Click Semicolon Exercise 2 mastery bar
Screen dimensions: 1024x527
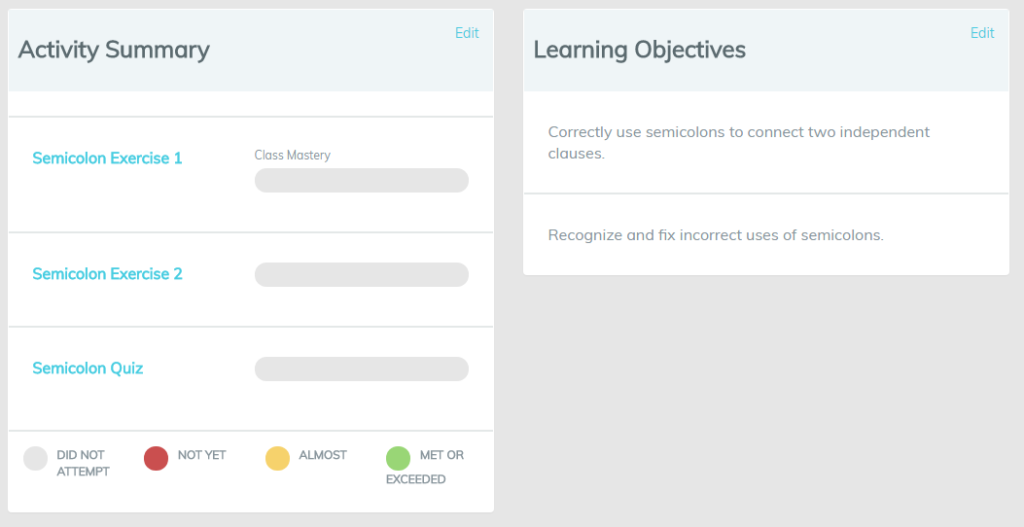(x=362, y=275)
